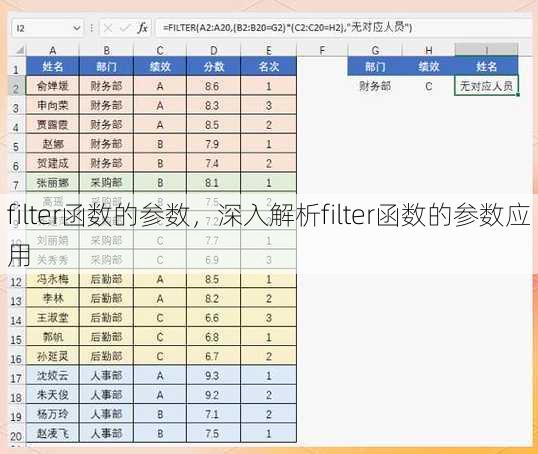538x454 pixels.
Task: Click the performance cell C in row 15
Action: (x=160, y=337)
